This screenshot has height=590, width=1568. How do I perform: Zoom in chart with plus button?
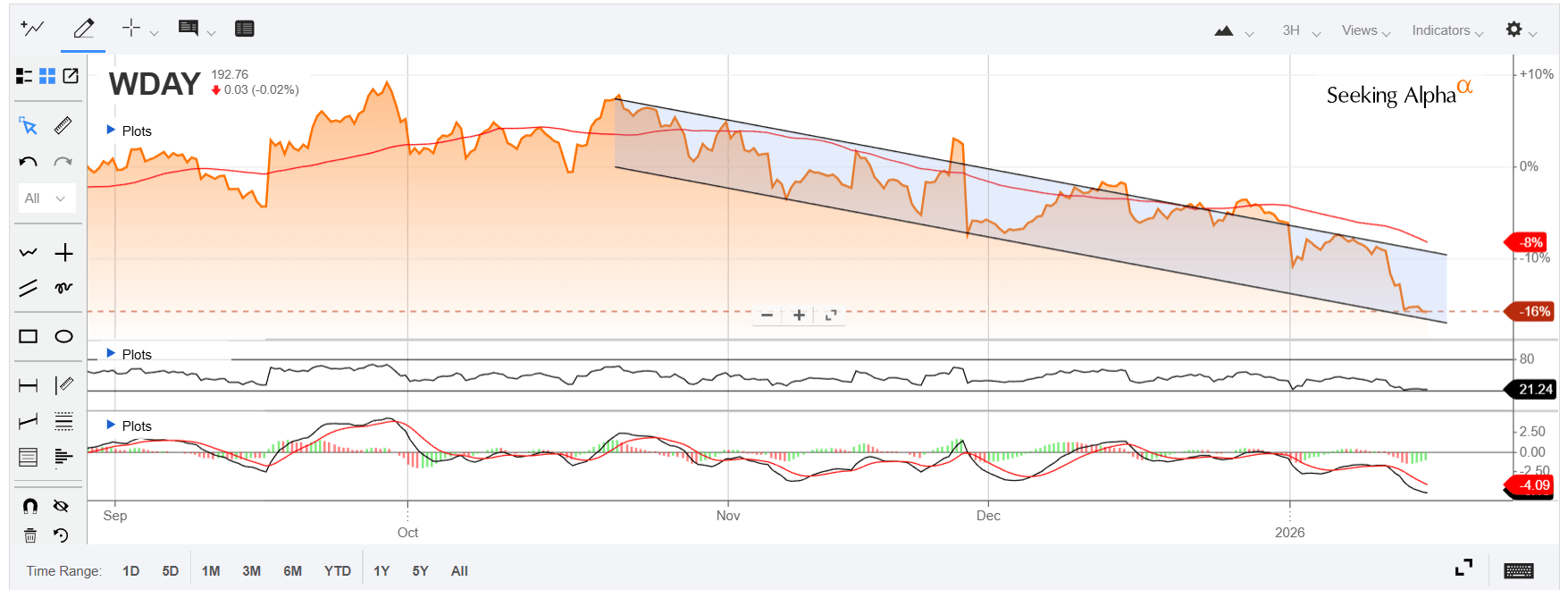coord(799,315)
